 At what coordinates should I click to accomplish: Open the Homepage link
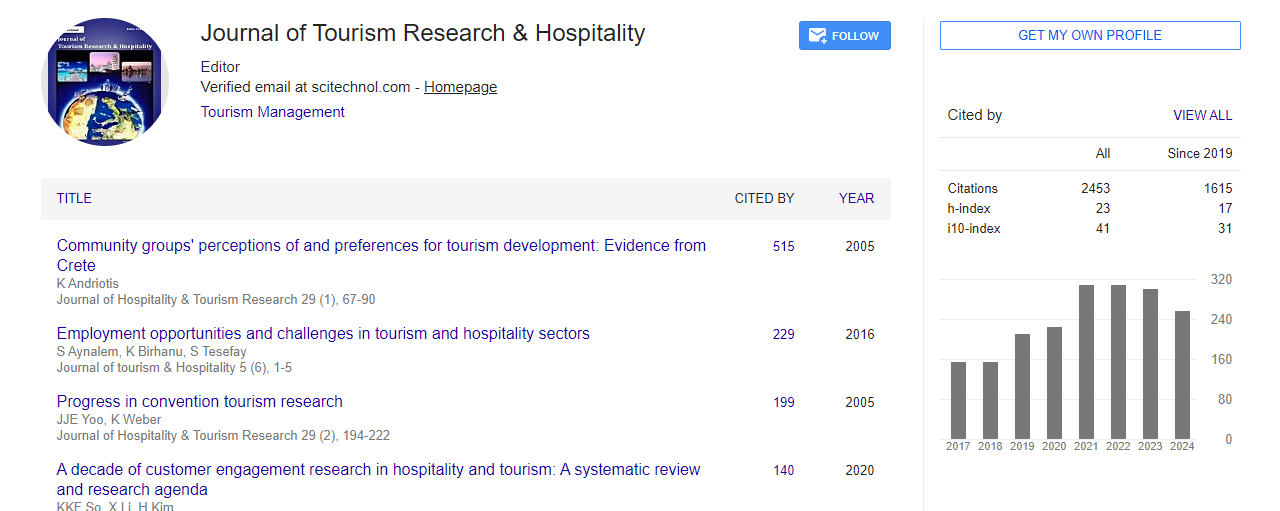click(x=460, y=87)
